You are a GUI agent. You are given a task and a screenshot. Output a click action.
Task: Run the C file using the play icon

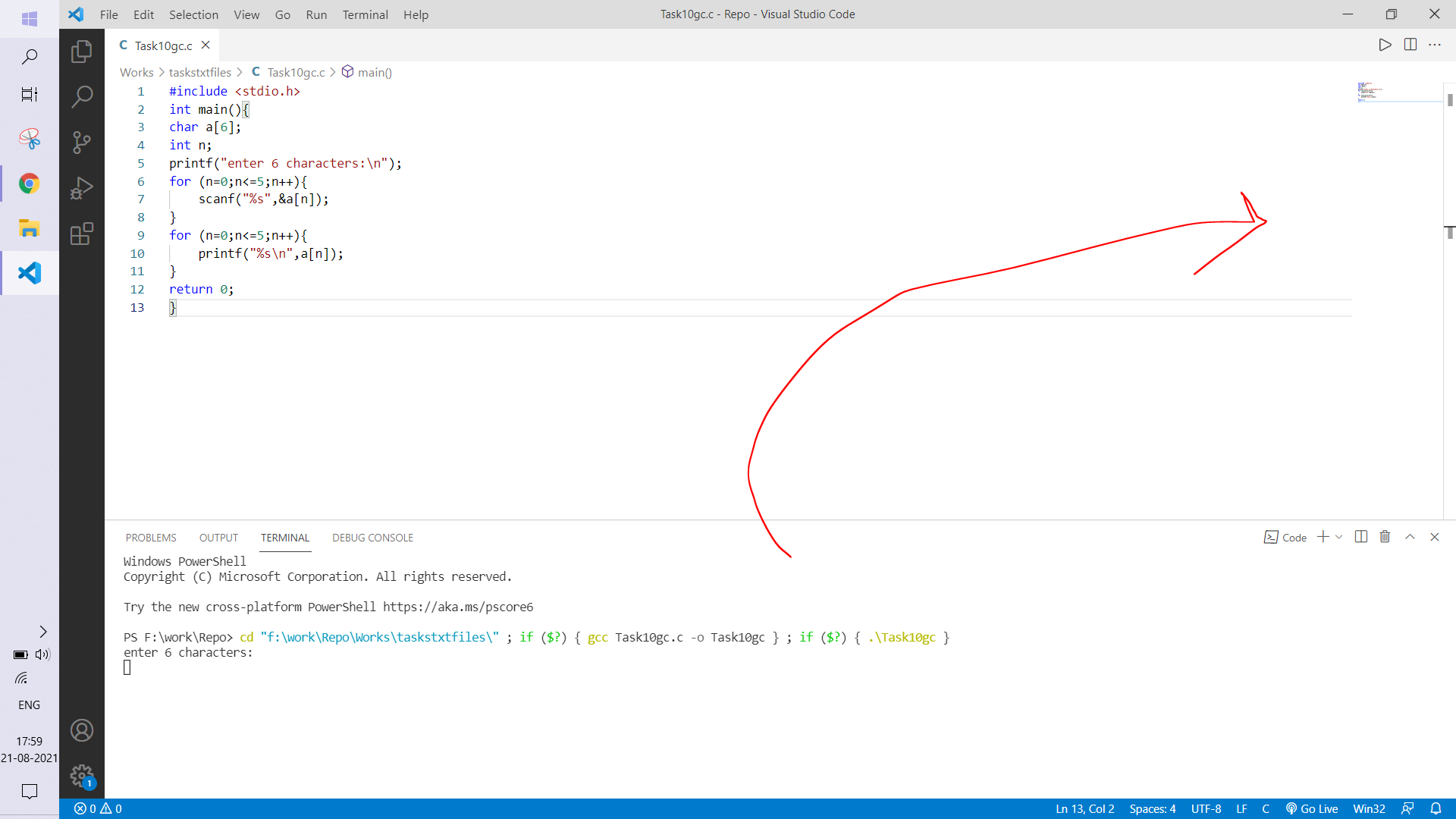point(1385,44)
